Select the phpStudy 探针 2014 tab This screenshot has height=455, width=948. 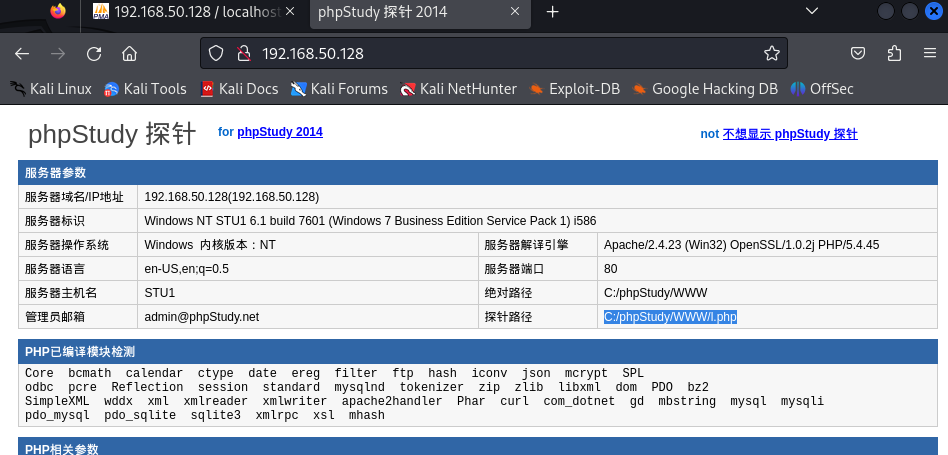pos(420,12)
